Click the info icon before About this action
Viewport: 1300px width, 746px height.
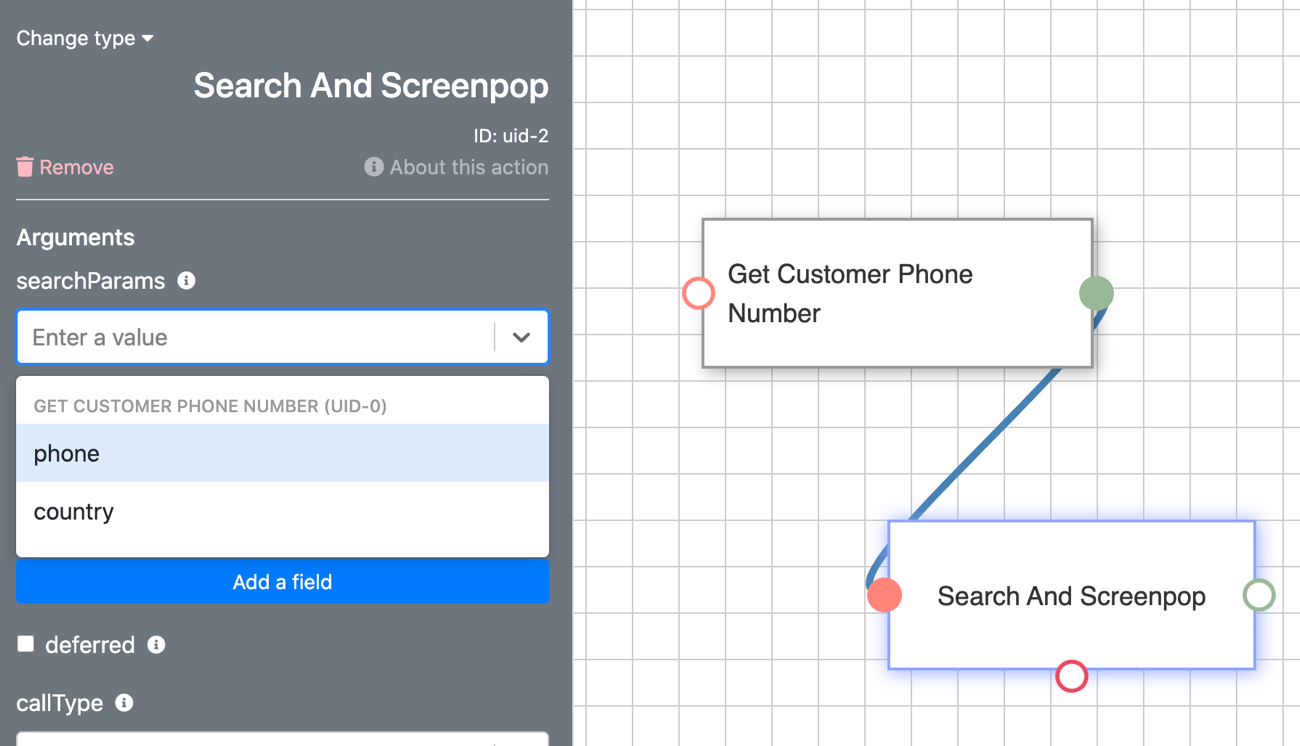(374, 167)
